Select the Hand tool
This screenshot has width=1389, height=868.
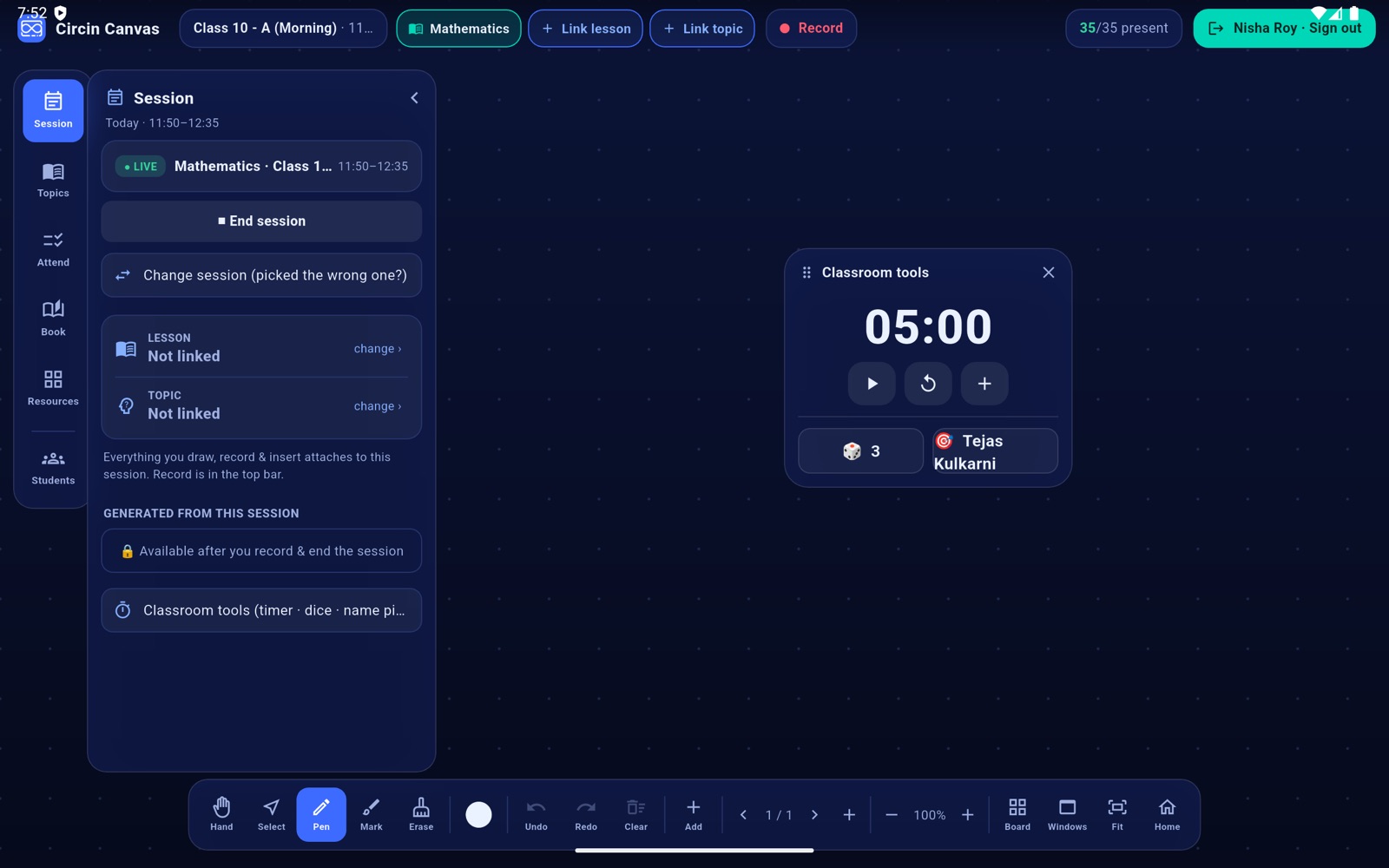pos(221,814)
